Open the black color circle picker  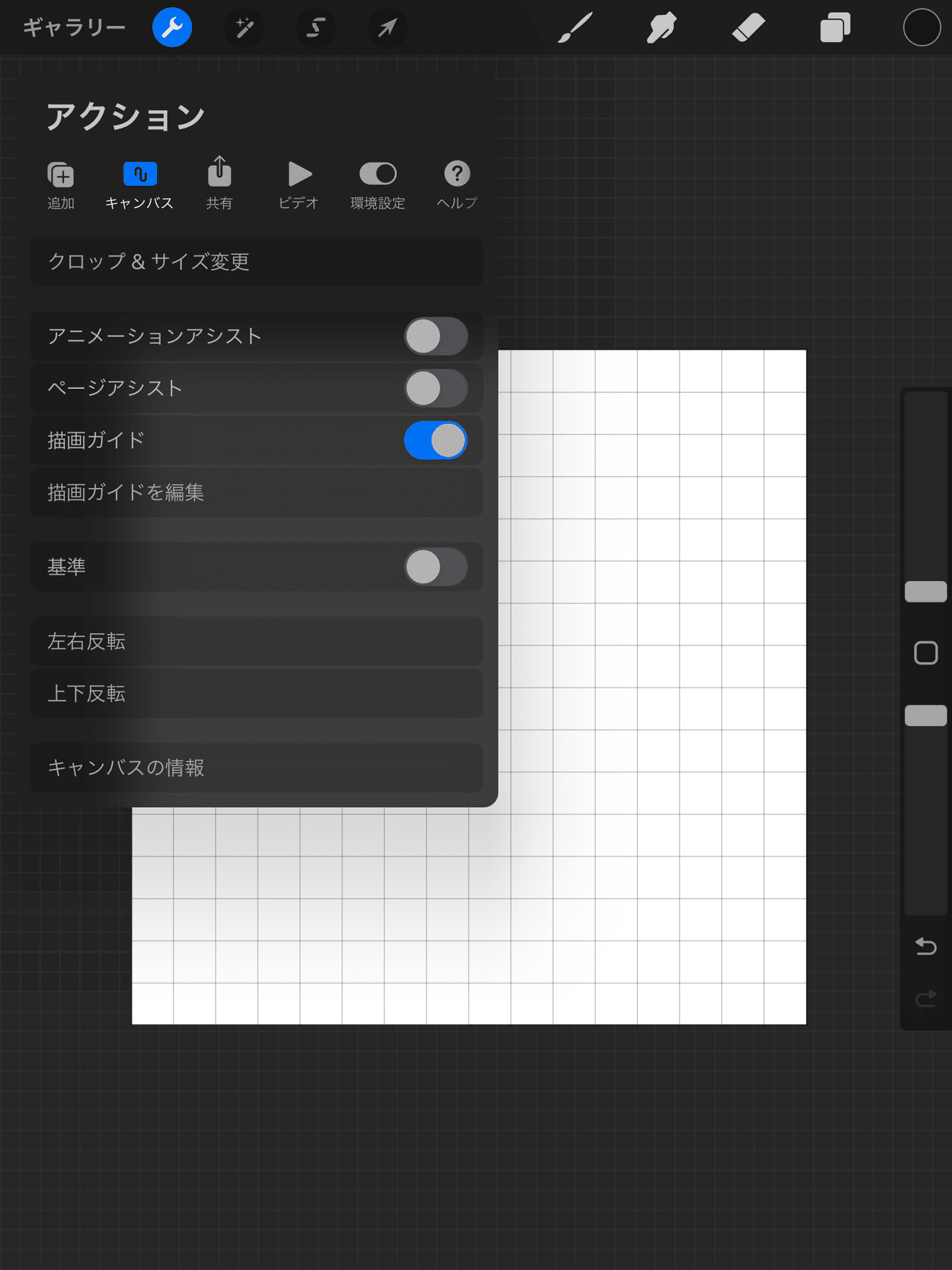pos(922,28)
